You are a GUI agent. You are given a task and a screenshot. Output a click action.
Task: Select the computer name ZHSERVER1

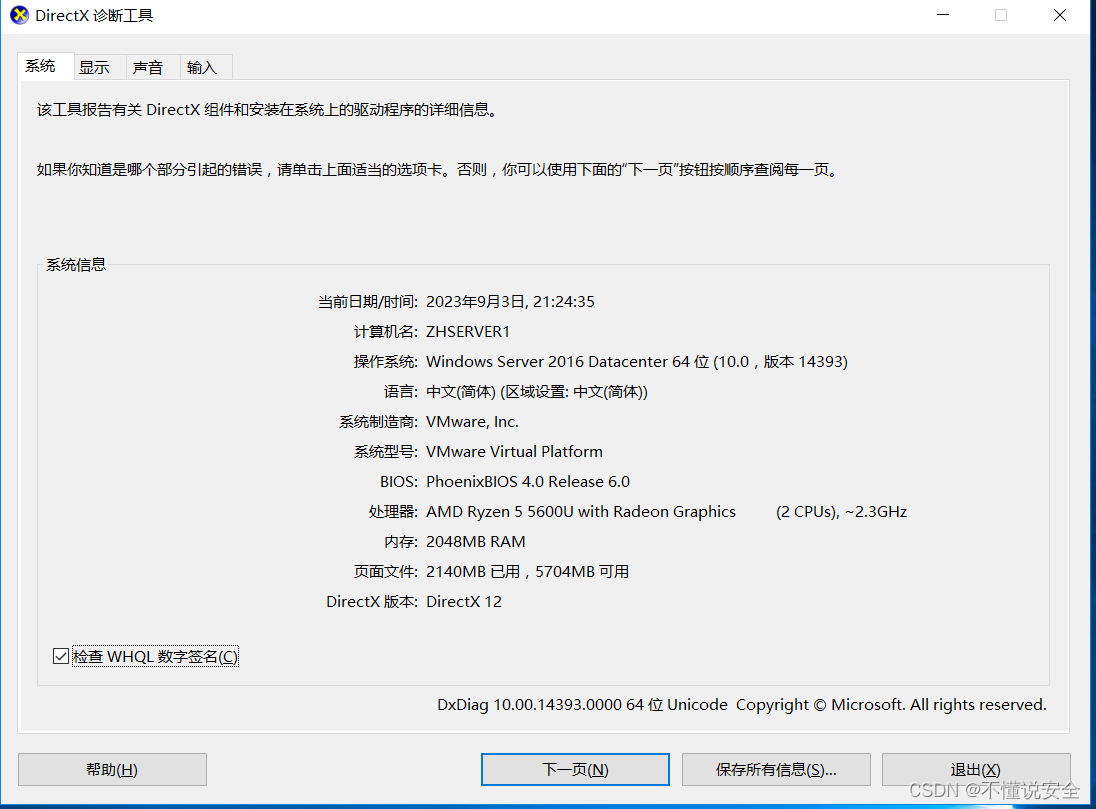(x=468, y=331)
